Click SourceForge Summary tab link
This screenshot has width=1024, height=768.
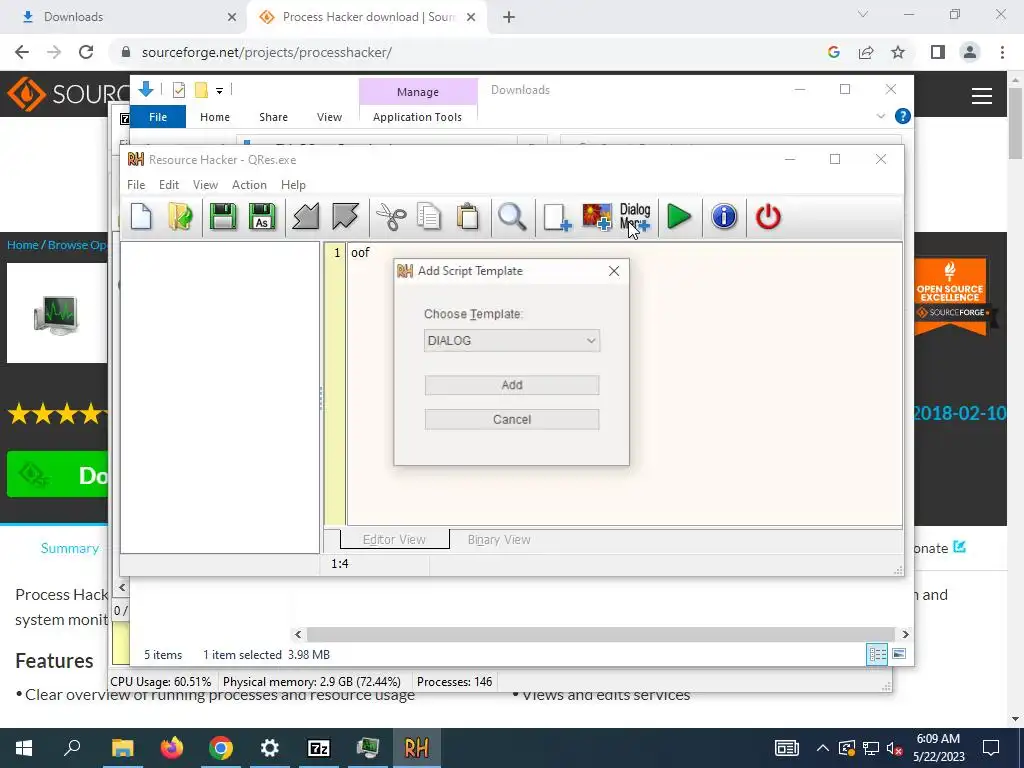pyautogui.click(x=69, y=549)
